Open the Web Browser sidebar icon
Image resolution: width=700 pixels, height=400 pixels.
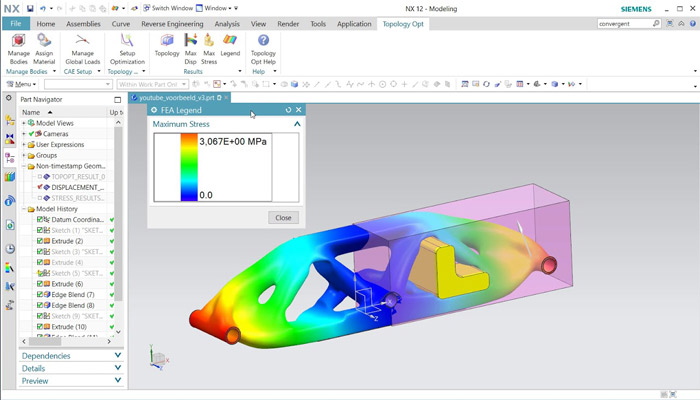[10, 225]
